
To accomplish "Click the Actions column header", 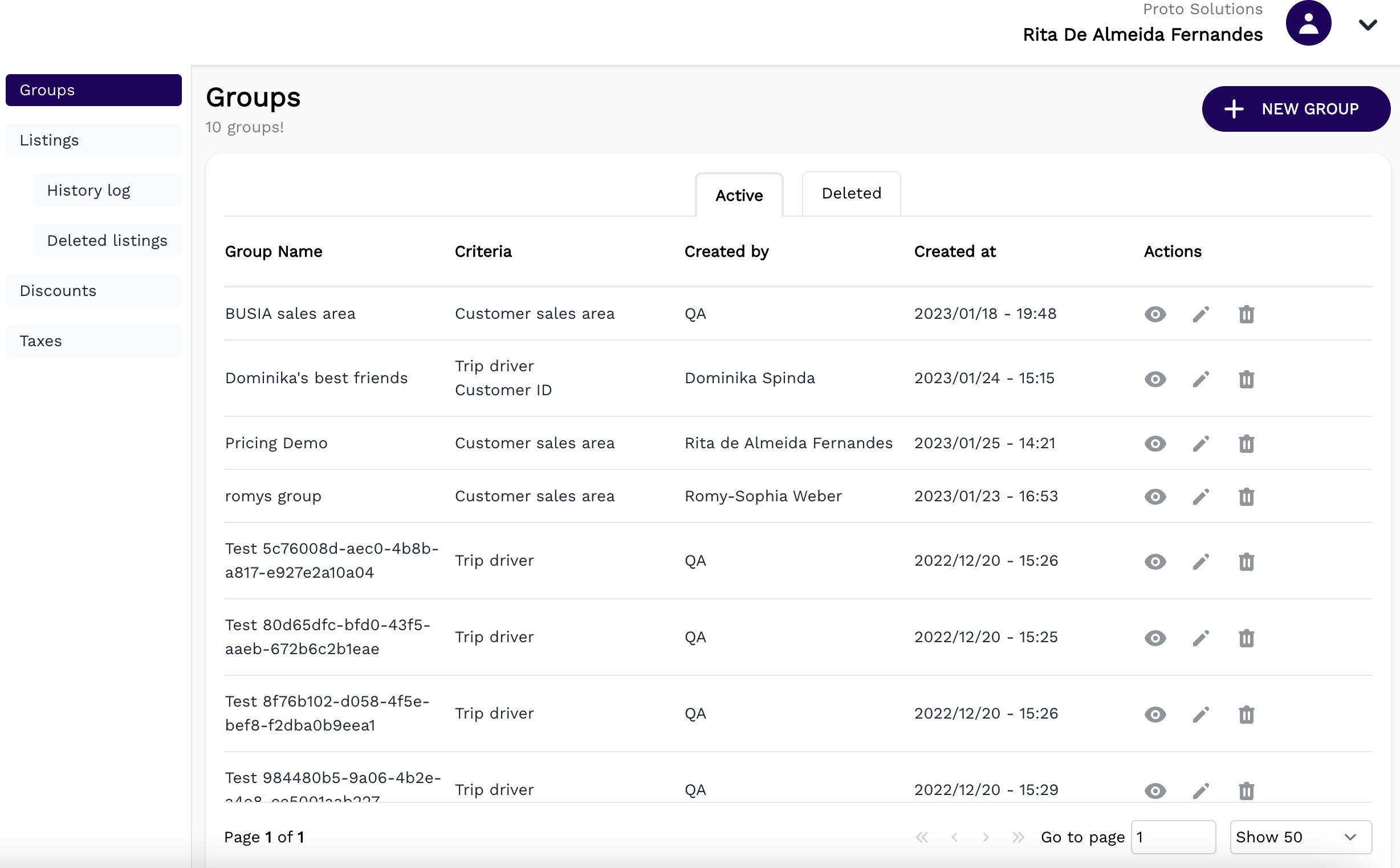I will [x=1172, y=252].
